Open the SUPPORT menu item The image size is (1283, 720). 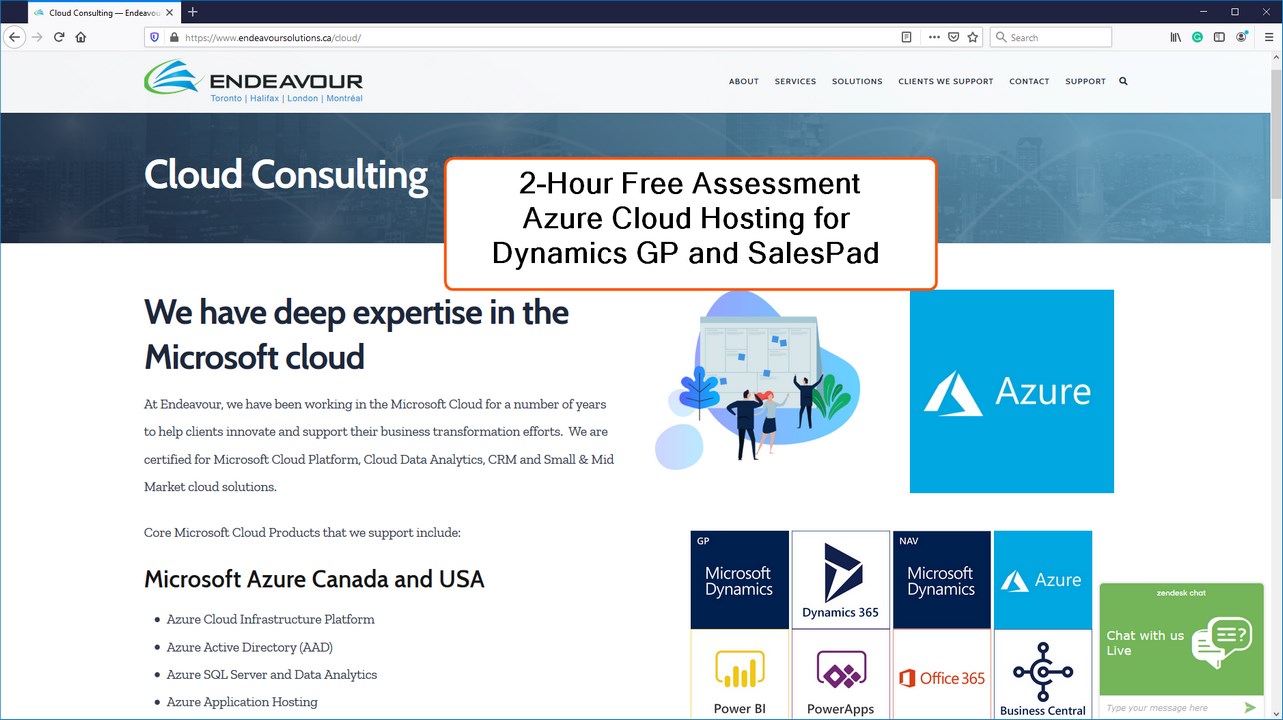click(x=1085, y=81)
